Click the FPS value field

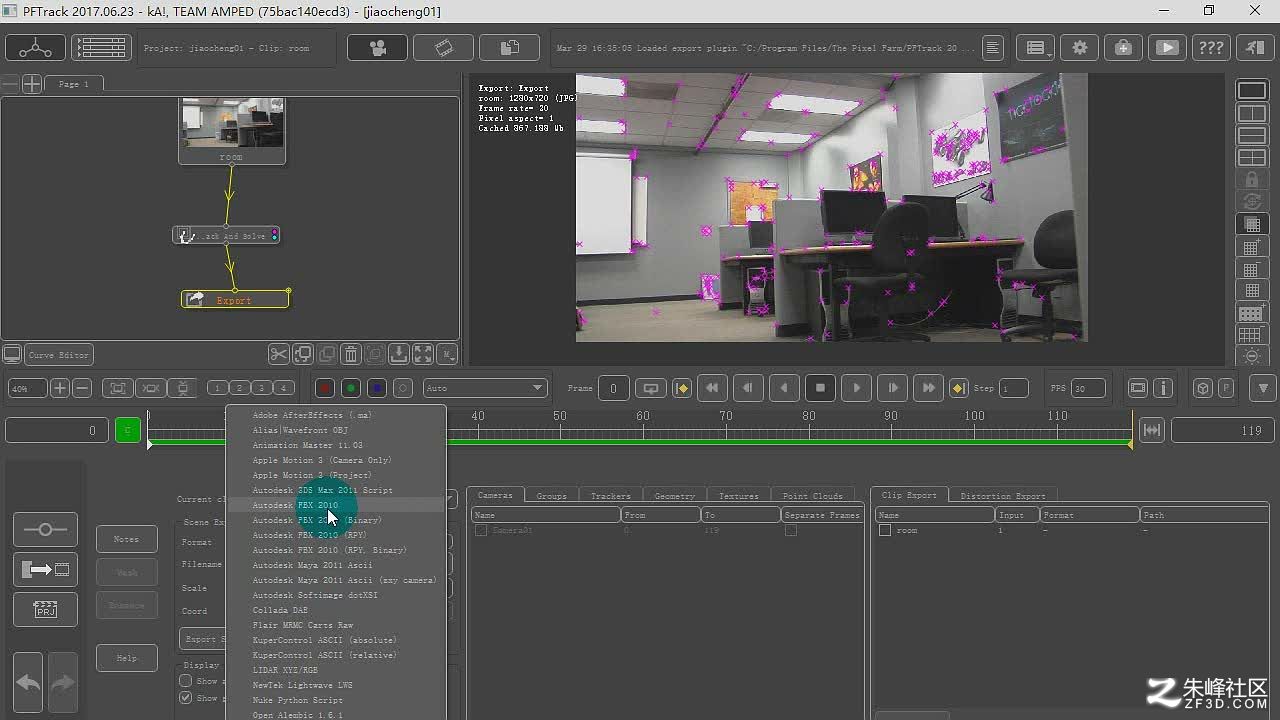(1089, 388)
